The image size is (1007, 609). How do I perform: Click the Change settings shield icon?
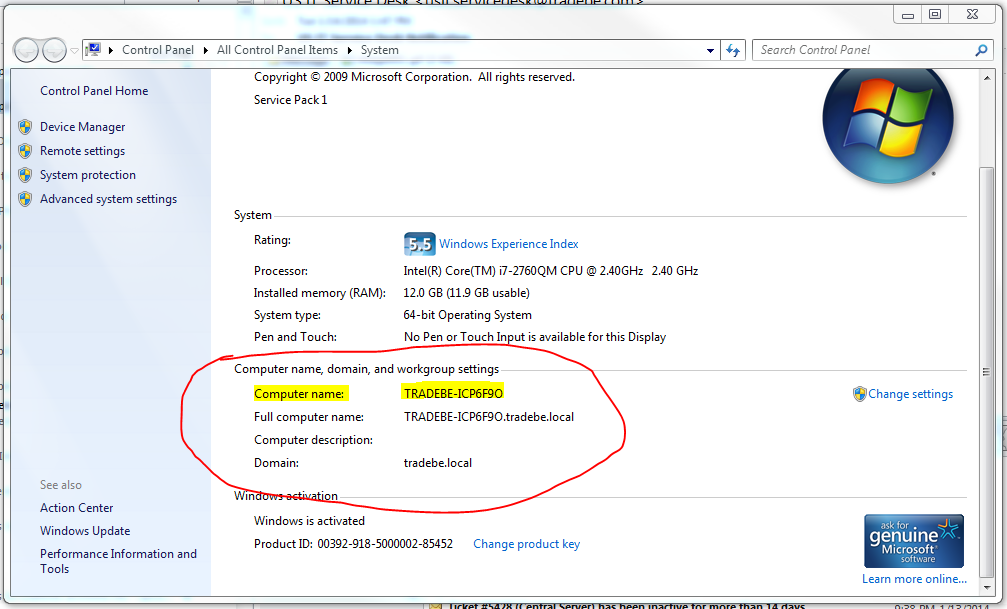click(x=860, y=394)
